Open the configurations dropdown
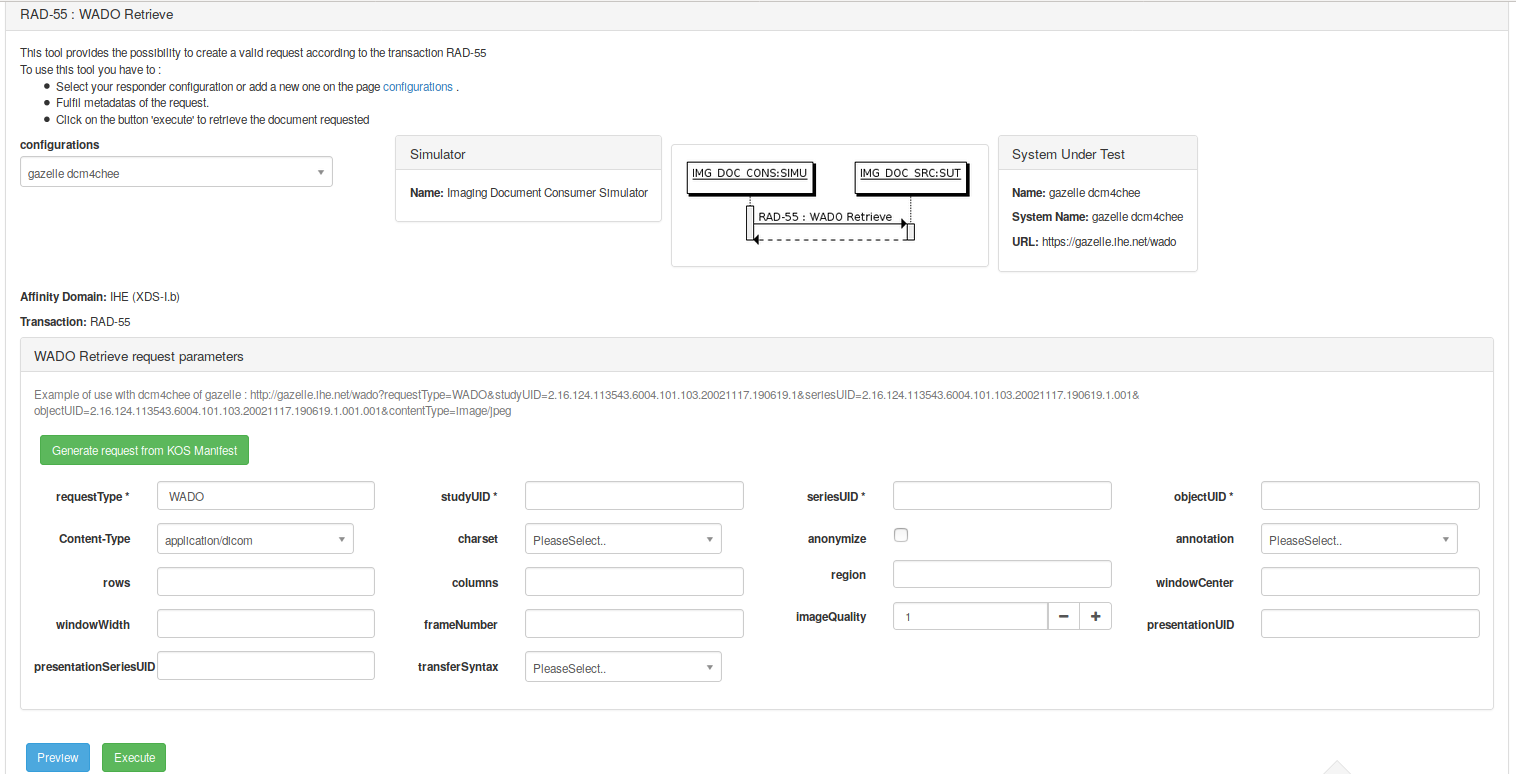Viewport: 1516px width, 774px height. 176,173
